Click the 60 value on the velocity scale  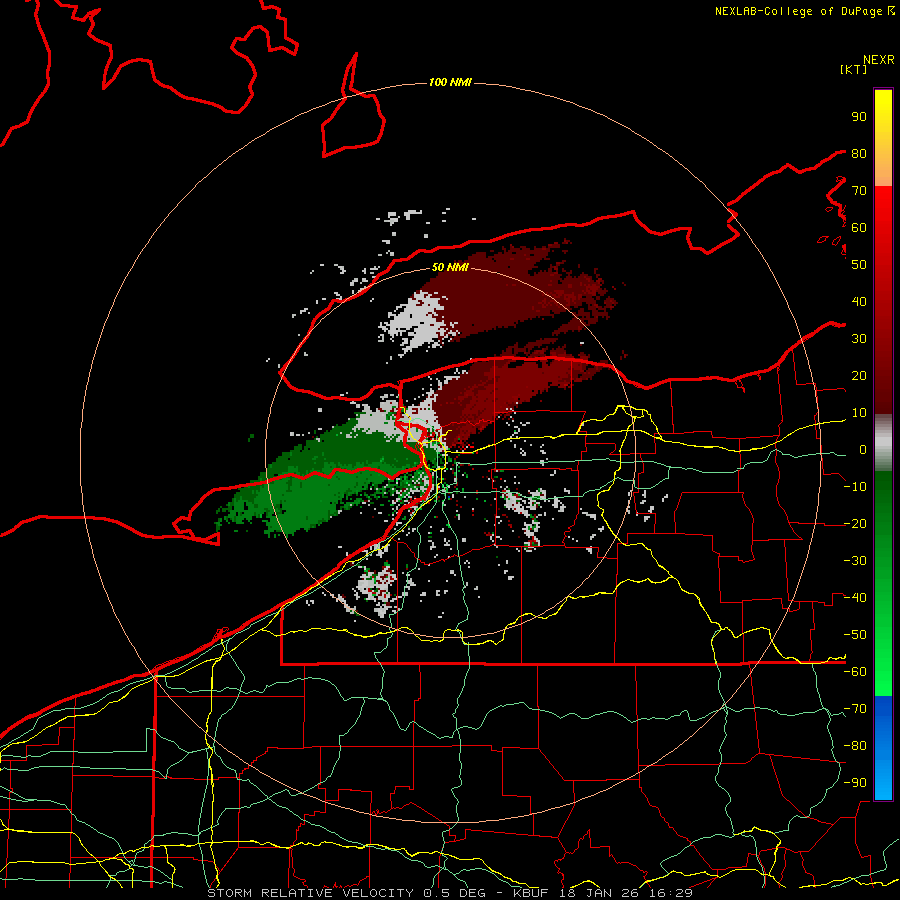click(859, 228)
